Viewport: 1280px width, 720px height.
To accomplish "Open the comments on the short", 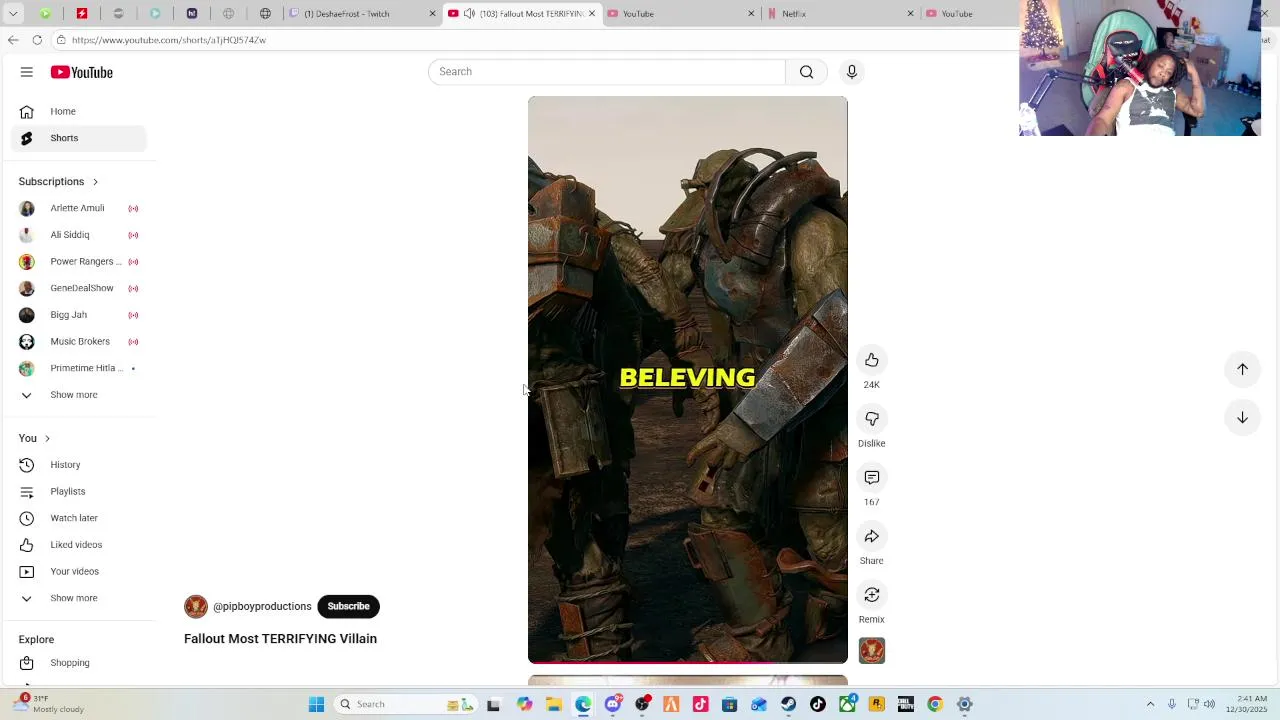I will (872, 478).
